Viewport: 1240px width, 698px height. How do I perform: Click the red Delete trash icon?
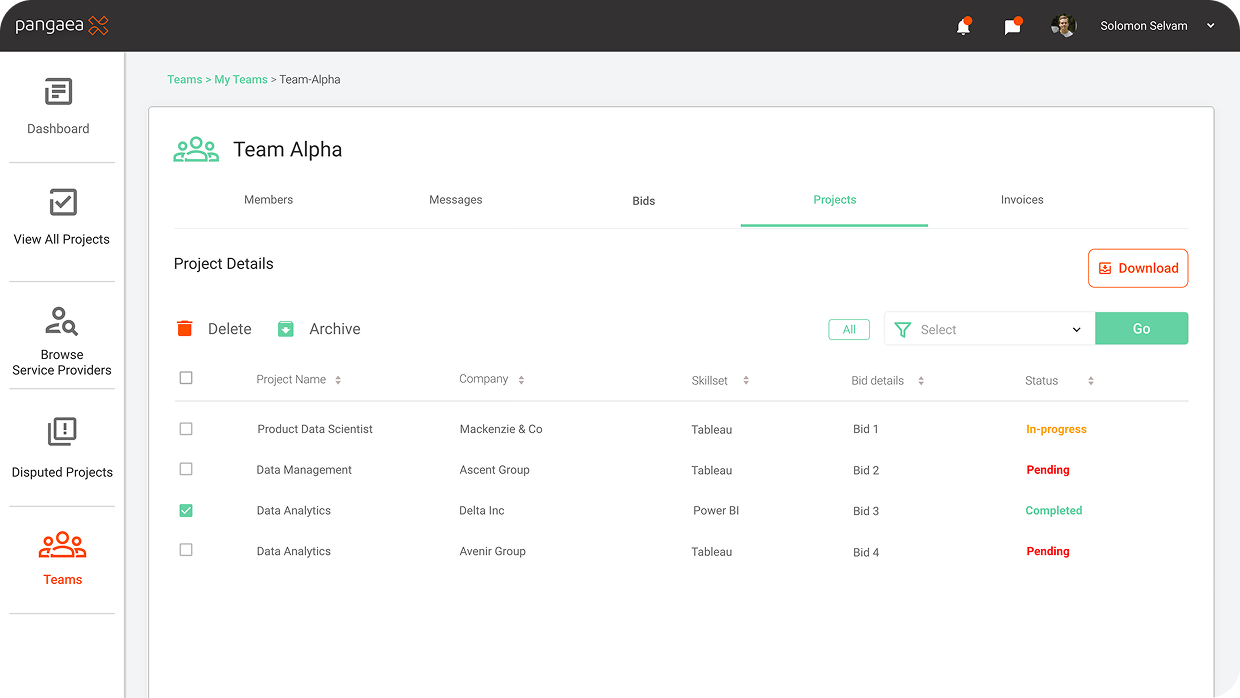pos(184,329)
